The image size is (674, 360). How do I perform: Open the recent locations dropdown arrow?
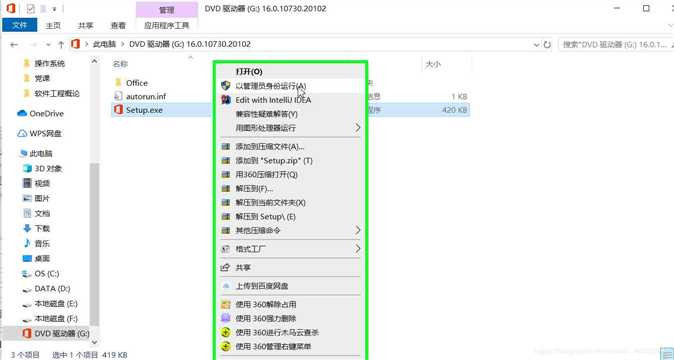point(48,45)
